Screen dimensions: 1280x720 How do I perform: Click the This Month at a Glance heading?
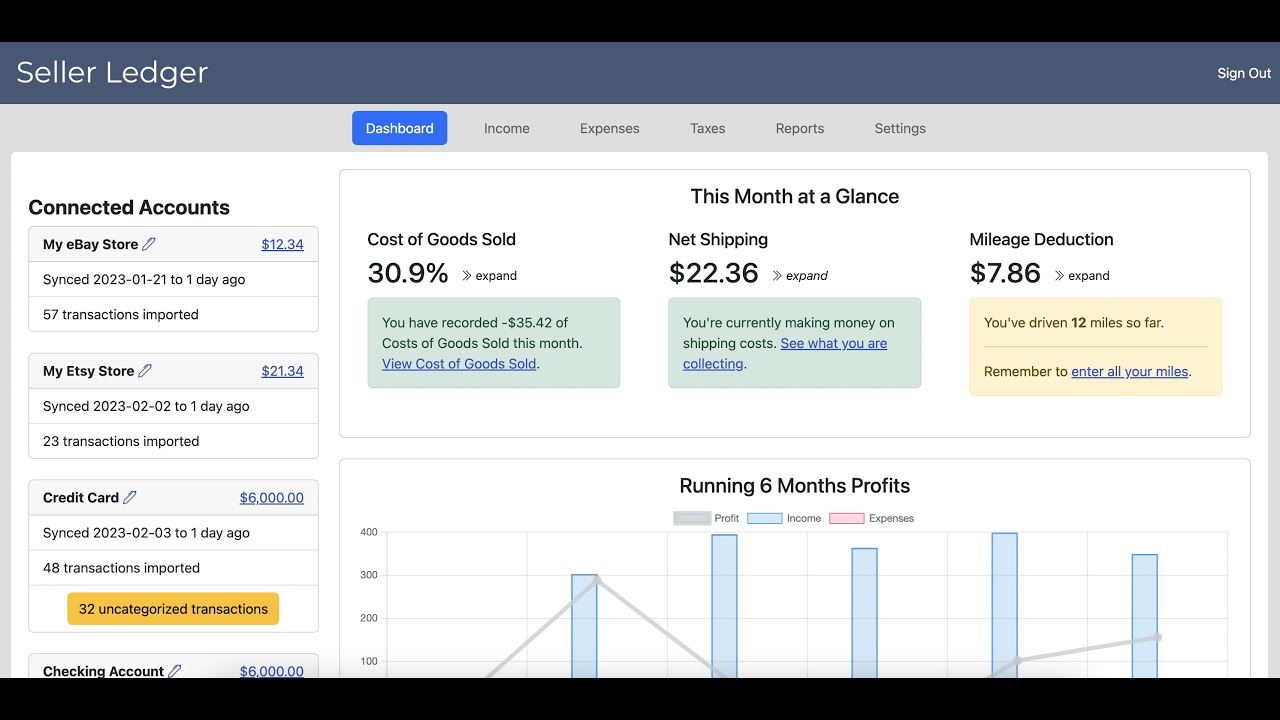(795, 196)
